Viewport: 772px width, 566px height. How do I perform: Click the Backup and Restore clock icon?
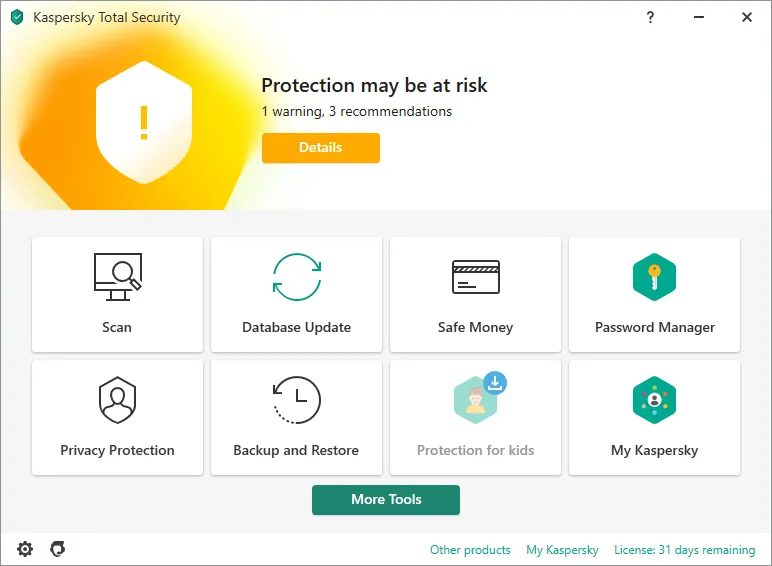click(297, 400)
